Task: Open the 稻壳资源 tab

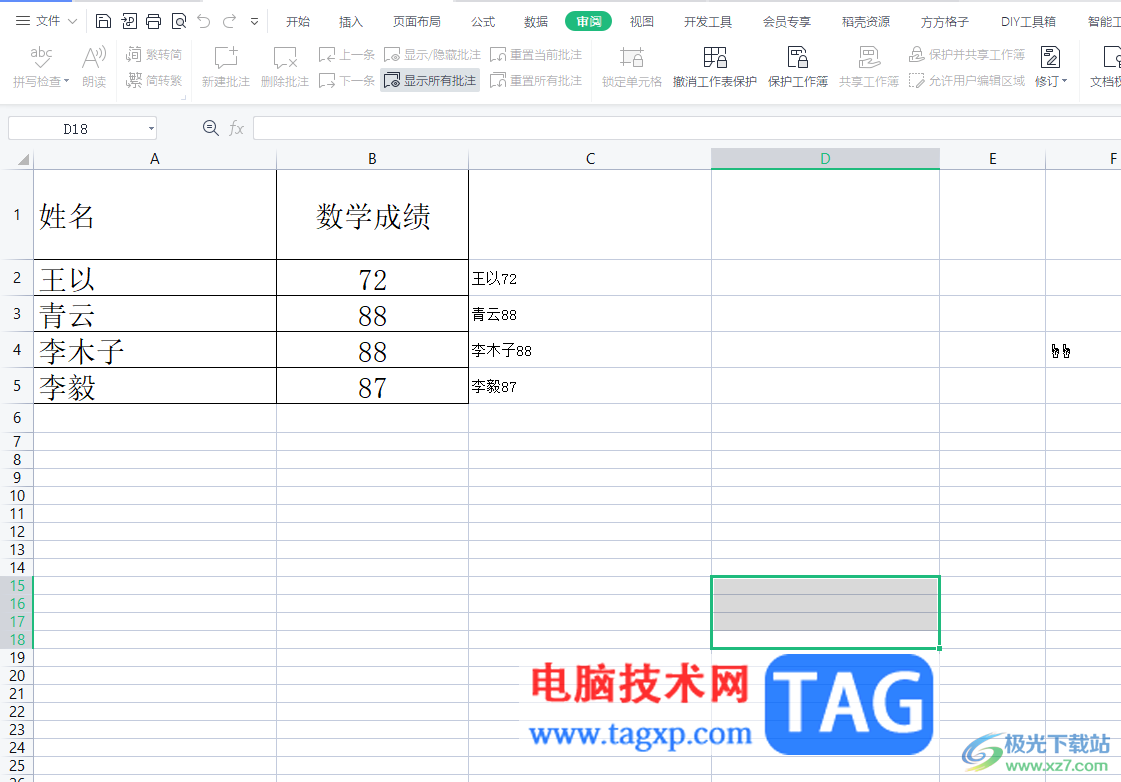Action: [x=866, y=21]
